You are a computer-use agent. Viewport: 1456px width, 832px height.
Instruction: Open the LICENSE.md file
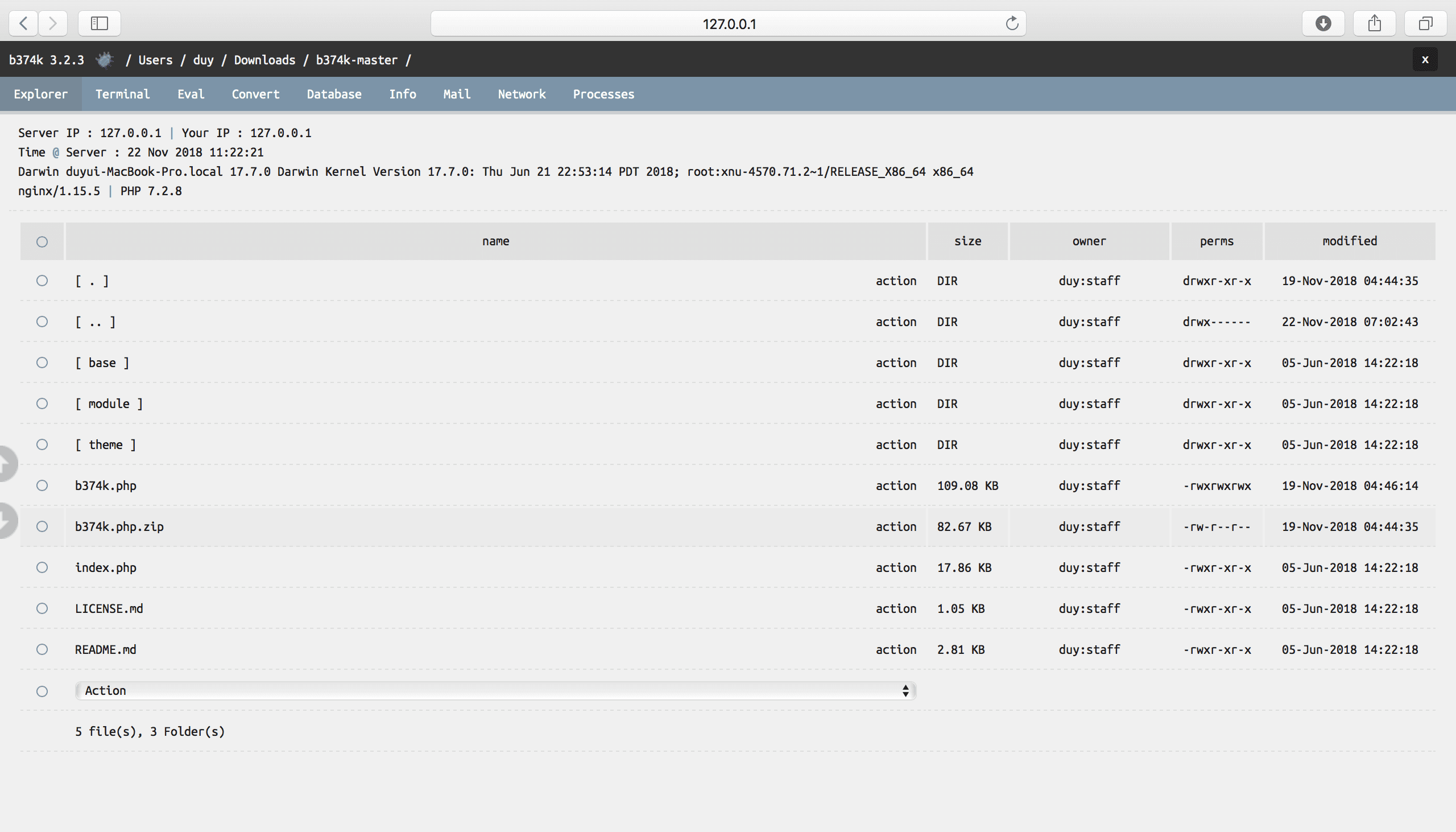pos(109,608)
